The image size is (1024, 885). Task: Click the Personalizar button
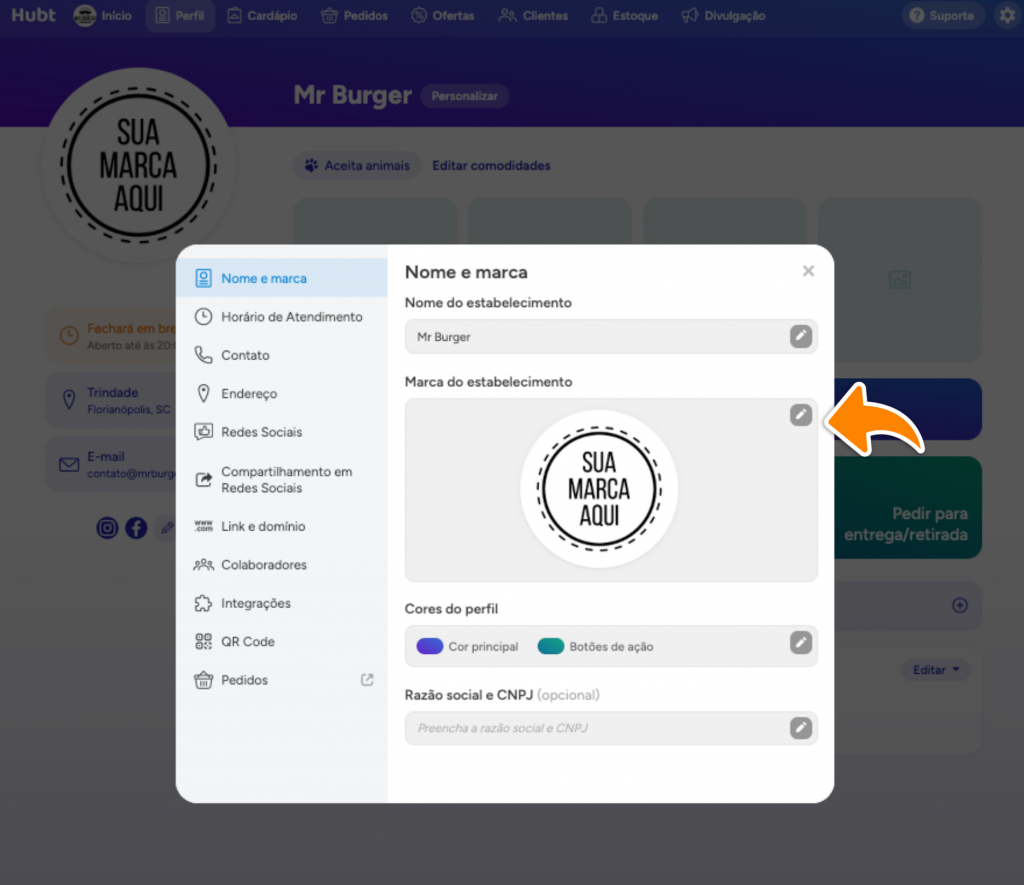[x=464, y=96]
